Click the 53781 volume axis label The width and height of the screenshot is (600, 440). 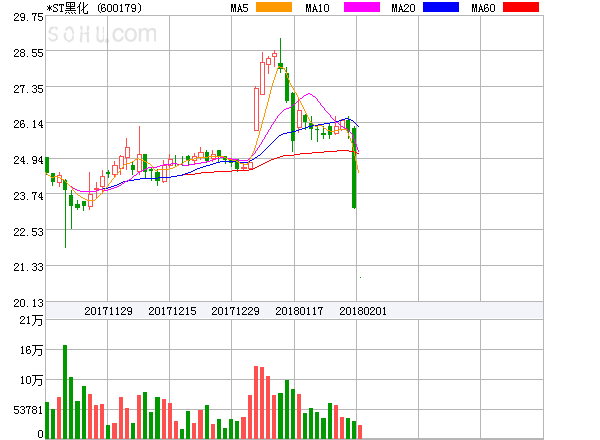pyautogui.click(x=28, y=410)
